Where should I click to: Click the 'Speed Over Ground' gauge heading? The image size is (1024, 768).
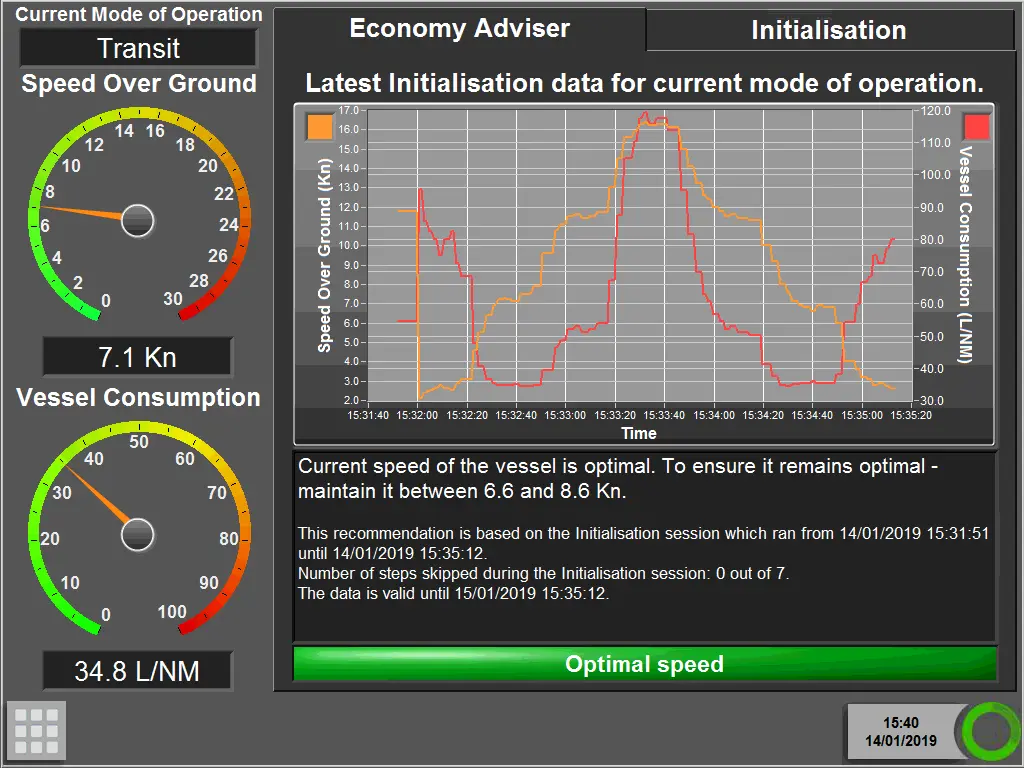[x=138, y=84]
